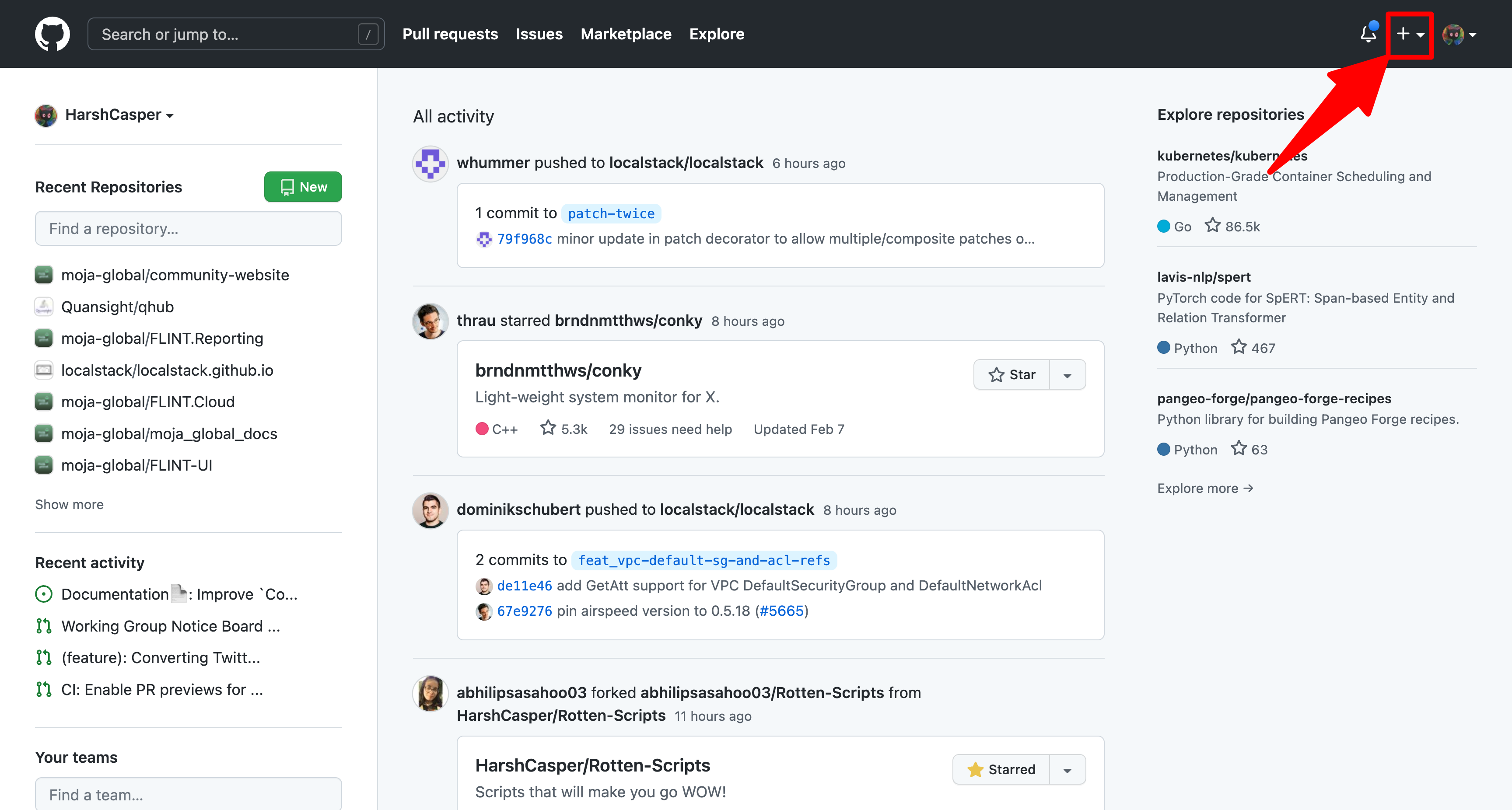
Task: Click the localstack.github.io repo avatar icon
Action: coord(44,370)
